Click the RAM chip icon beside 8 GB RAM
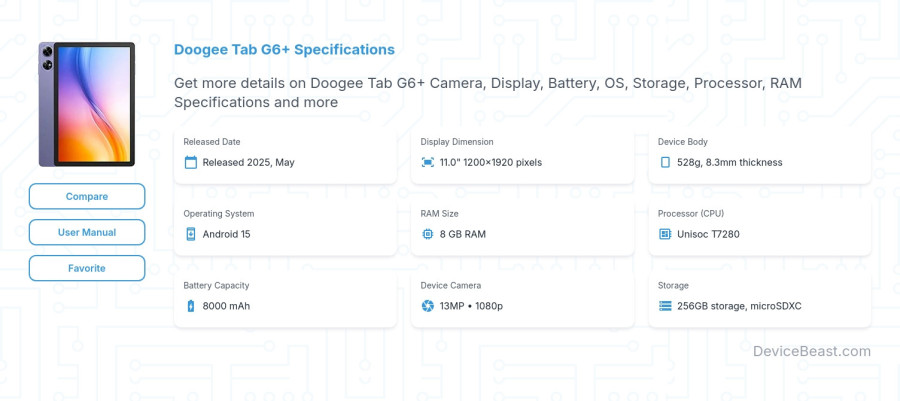Screen dimensions: 900x401 pos(428,234)
